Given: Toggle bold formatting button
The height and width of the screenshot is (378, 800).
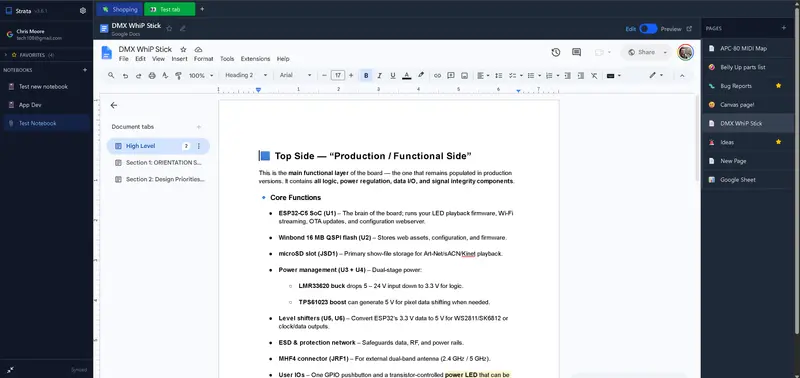Looking at the screenshot, I should pos(366,75).
